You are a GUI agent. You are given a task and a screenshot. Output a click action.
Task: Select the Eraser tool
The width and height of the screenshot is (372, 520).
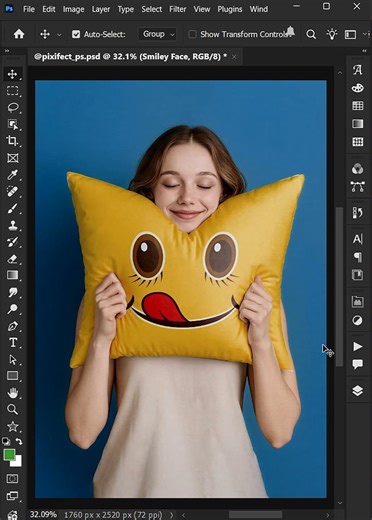pos(13,259)
